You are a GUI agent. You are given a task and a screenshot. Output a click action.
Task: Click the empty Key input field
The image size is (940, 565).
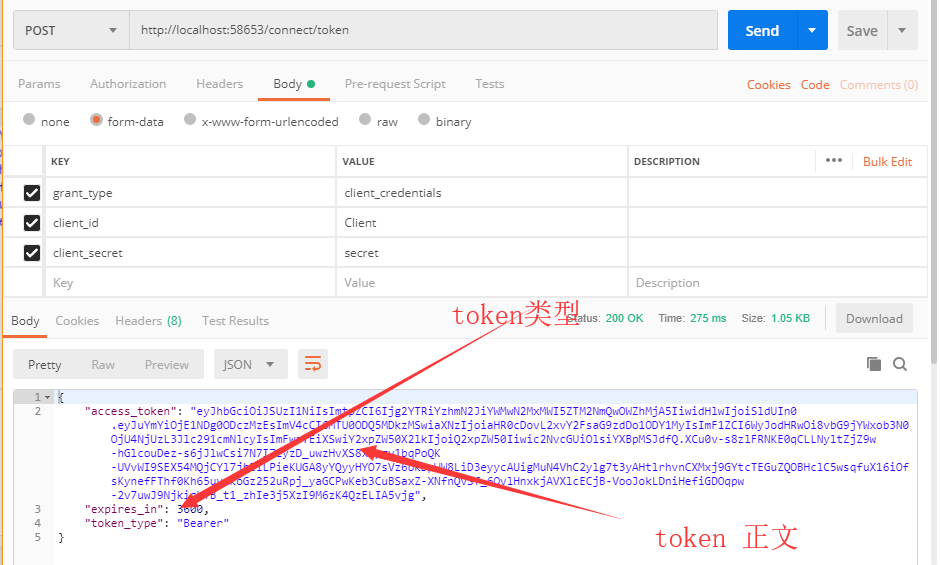pos(191,282)
